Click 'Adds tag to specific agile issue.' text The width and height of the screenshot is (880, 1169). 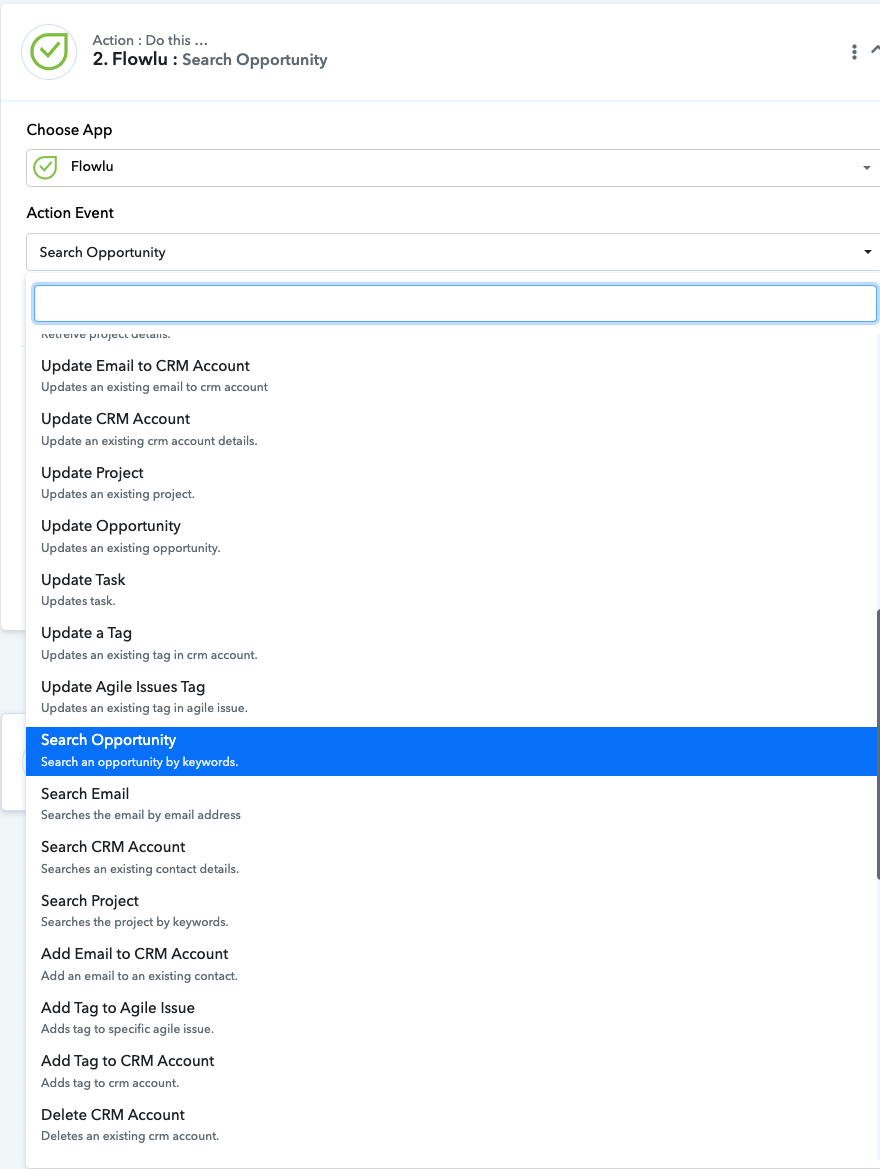click(128, 1029)
